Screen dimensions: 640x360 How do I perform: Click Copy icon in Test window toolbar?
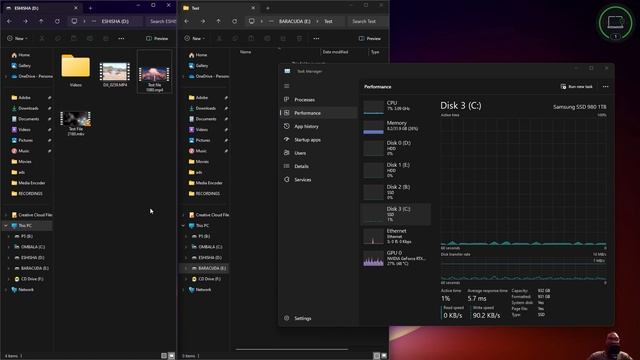point(236,38)
